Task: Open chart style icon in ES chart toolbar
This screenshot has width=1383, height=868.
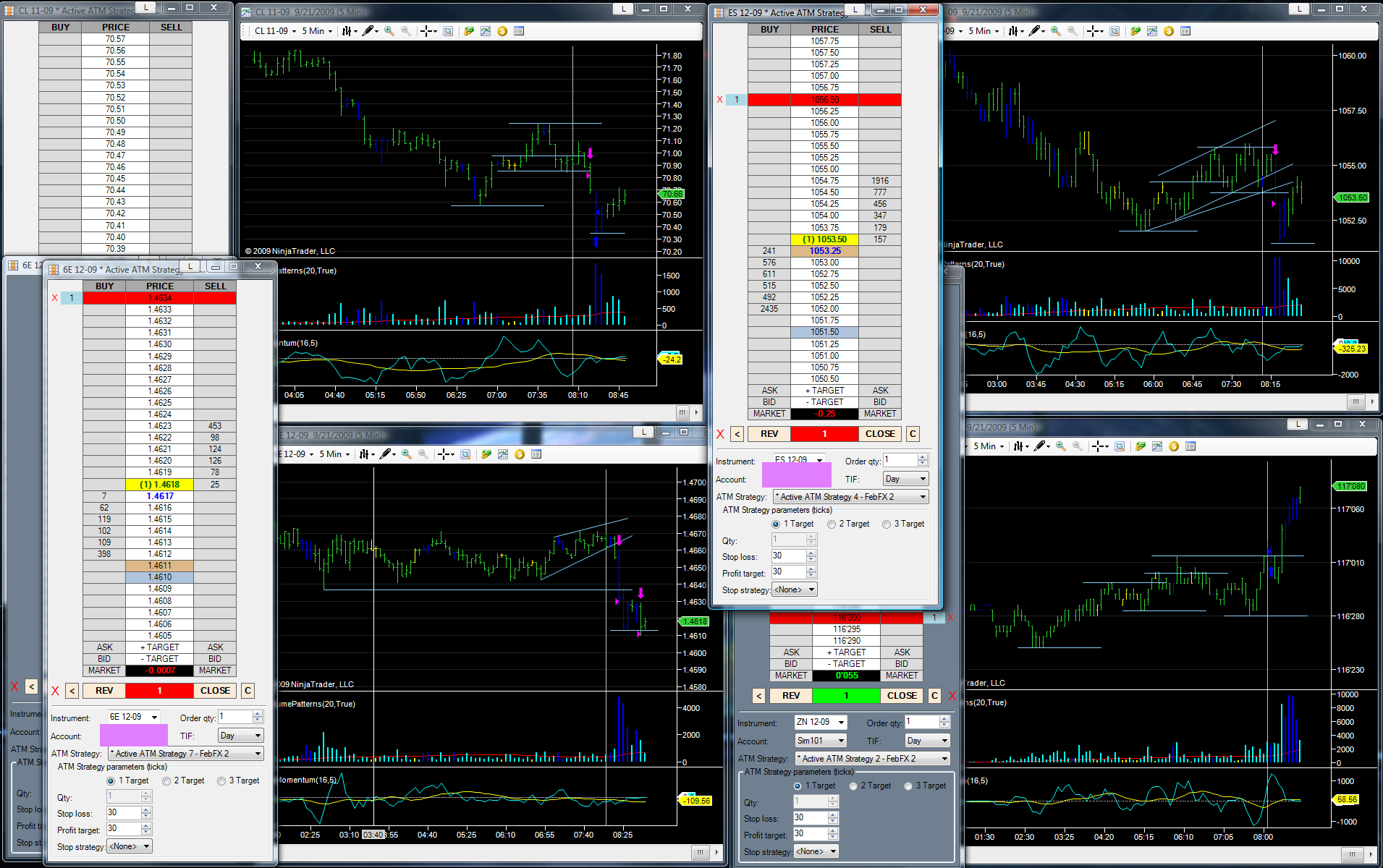Action: tap(1014, 31)
